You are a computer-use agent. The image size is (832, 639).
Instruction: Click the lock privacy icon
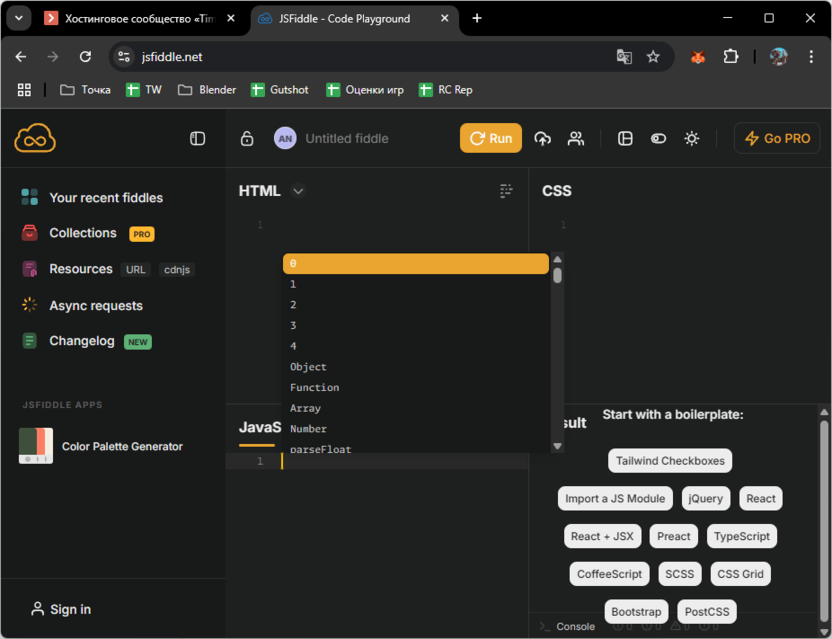[x=247, y=139]
